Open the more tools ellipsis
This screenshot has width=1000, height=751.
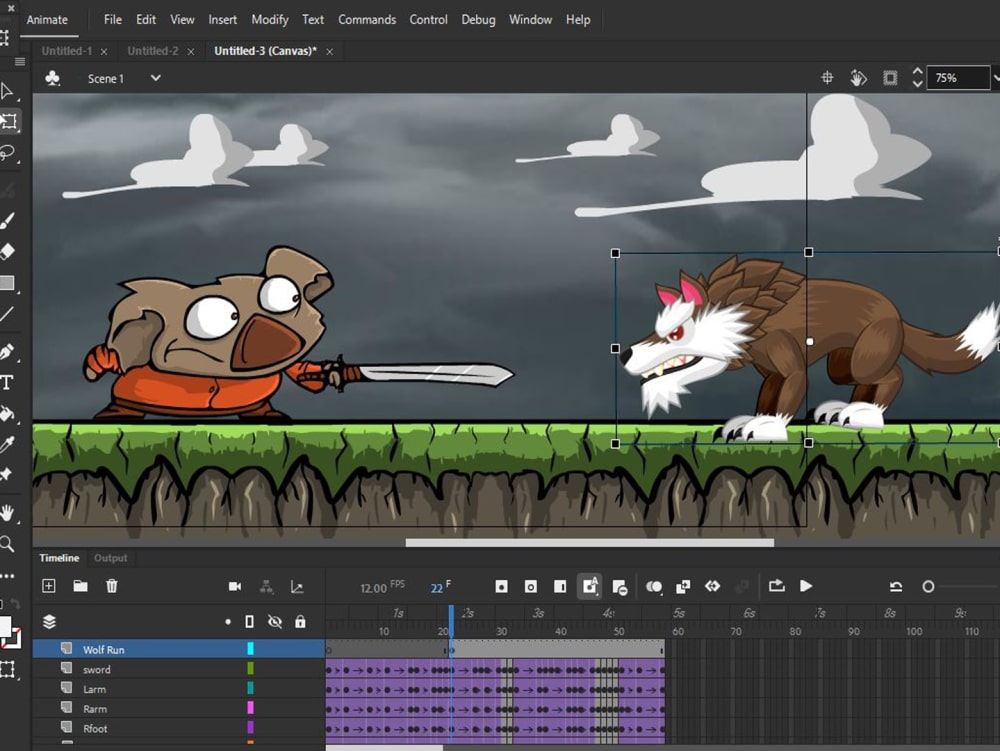tap(8, 576)
